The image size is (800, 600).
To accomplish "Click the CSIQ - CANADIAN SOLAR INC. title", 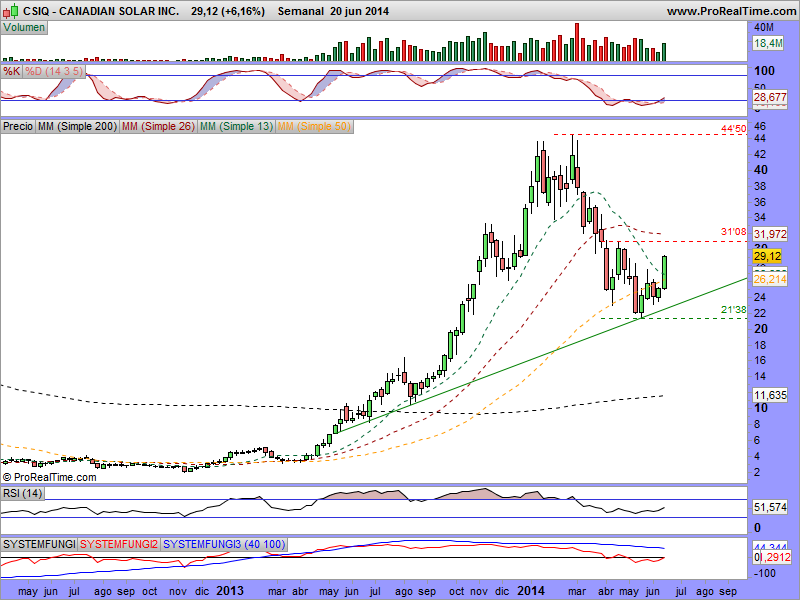I will [x=101, y=11].
